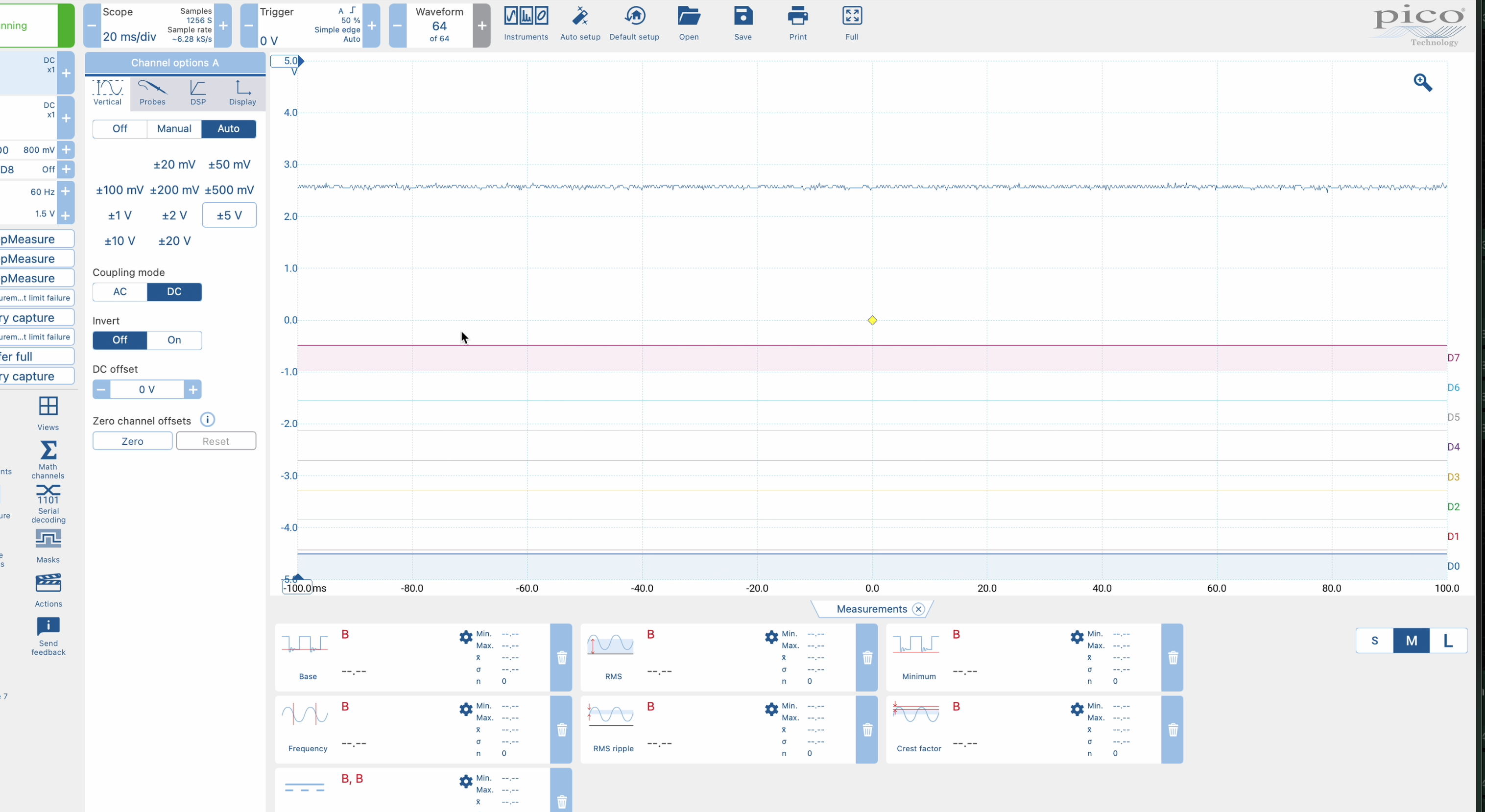Open the DSP tab
1485x812 pixels.
tap(198, 93)
